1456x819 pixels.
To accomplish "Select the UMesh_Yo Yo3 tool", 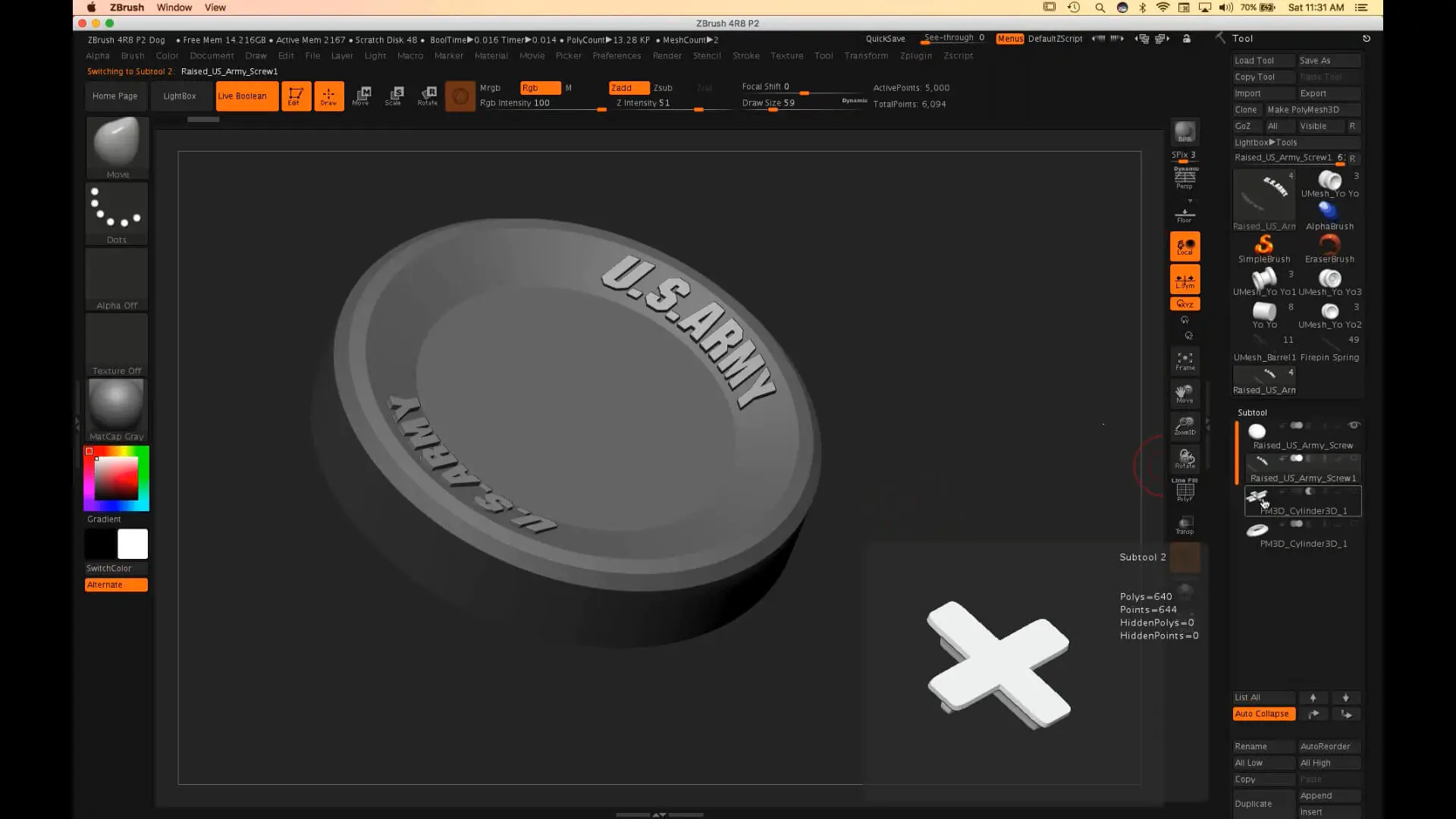I will 1329,282.
